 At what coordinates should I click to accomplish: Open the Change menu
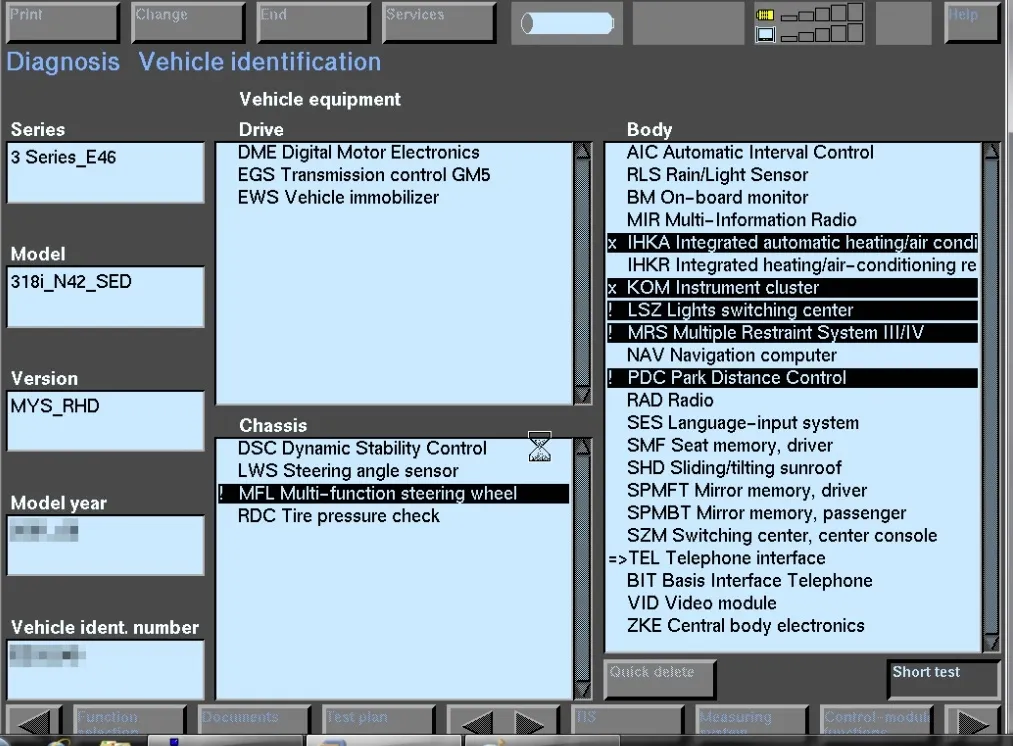187,20
